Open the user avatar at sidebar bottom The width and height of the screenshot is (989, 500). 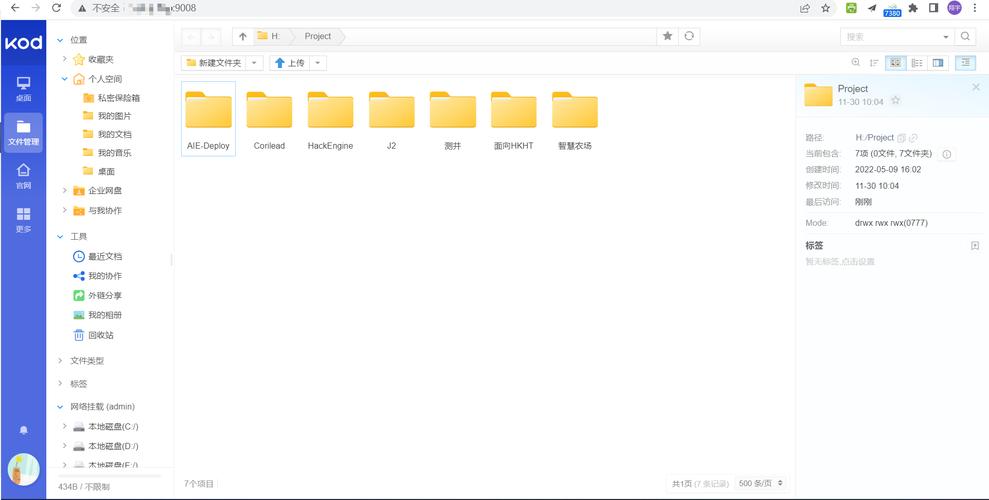click(23, 469)
